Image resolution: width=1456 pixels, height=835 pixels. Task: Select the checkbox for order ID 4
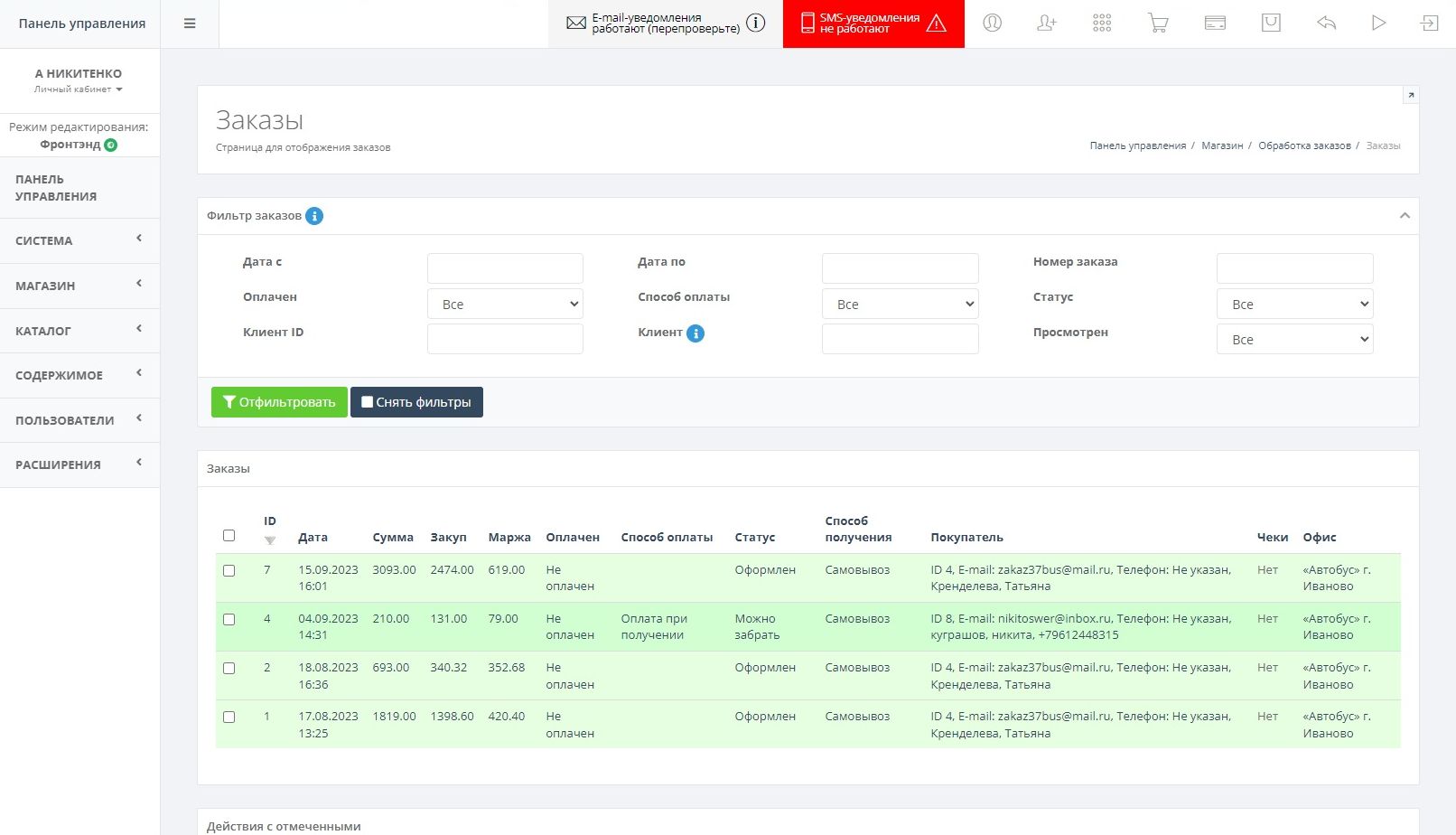pos(229,620)
